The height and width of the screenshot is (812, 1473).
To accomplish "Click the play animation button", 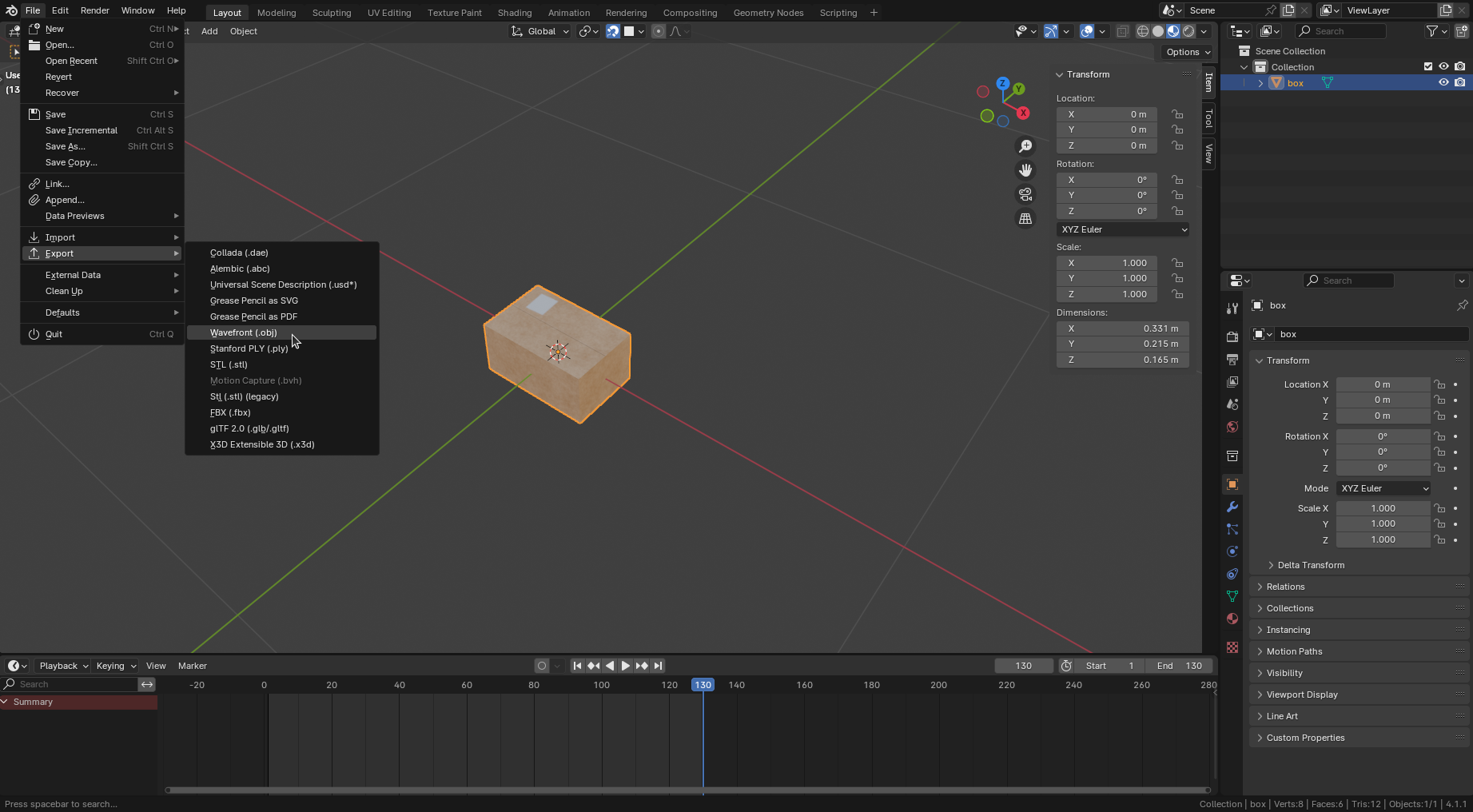I will coord(626,666).
